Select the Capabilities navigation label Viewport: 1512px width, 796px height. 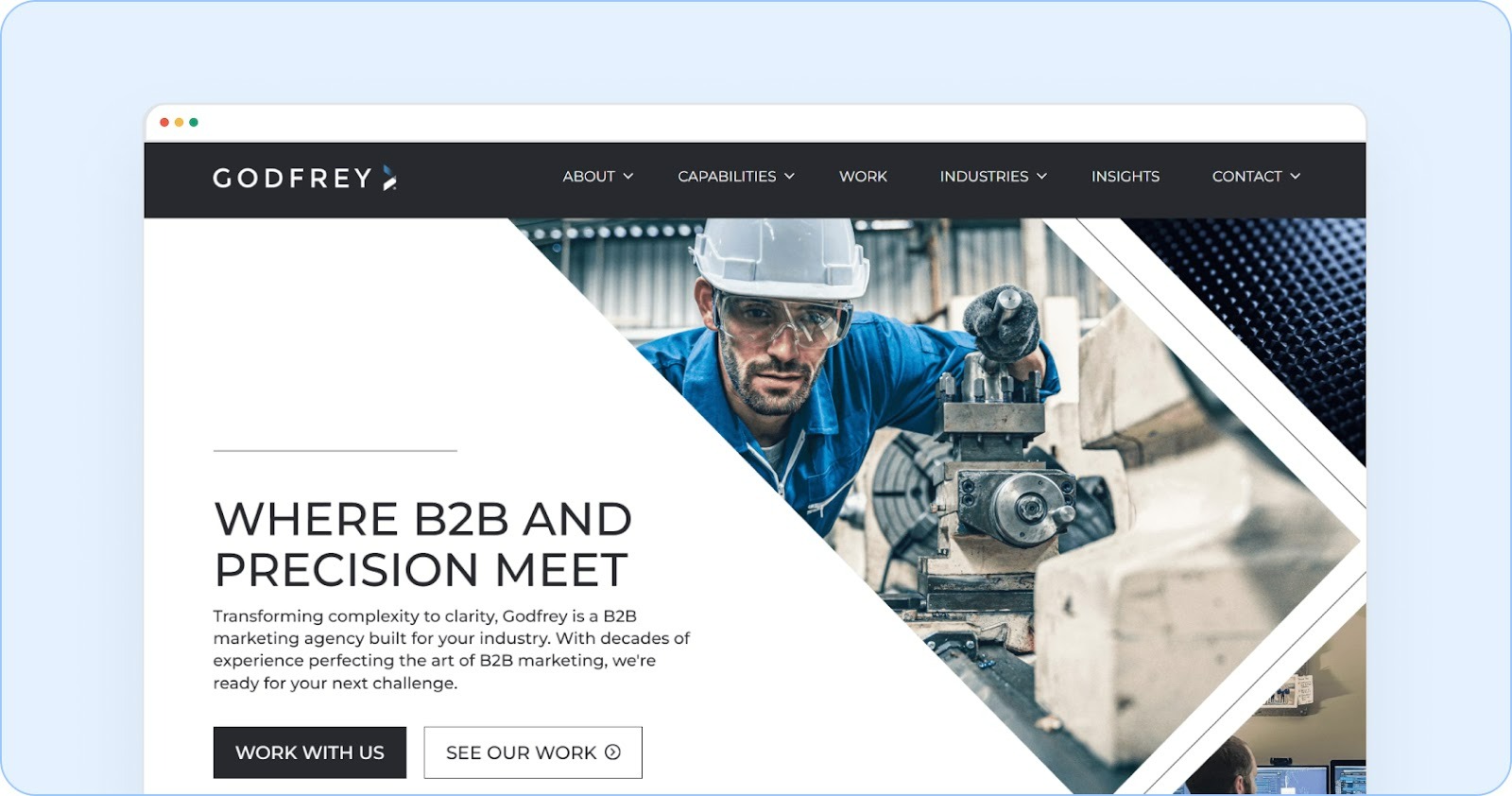tap(727, 176)
